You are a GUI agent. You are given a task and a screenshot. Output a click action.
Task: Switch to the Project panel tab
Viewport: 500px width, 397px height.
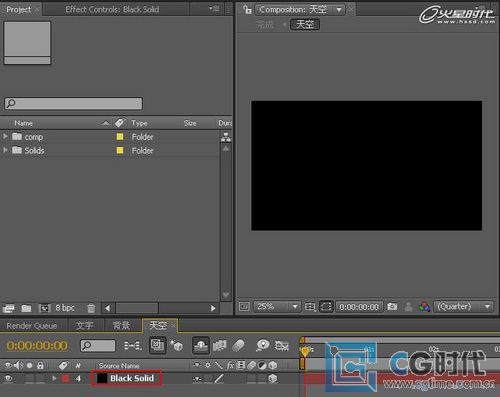(19, 10)
